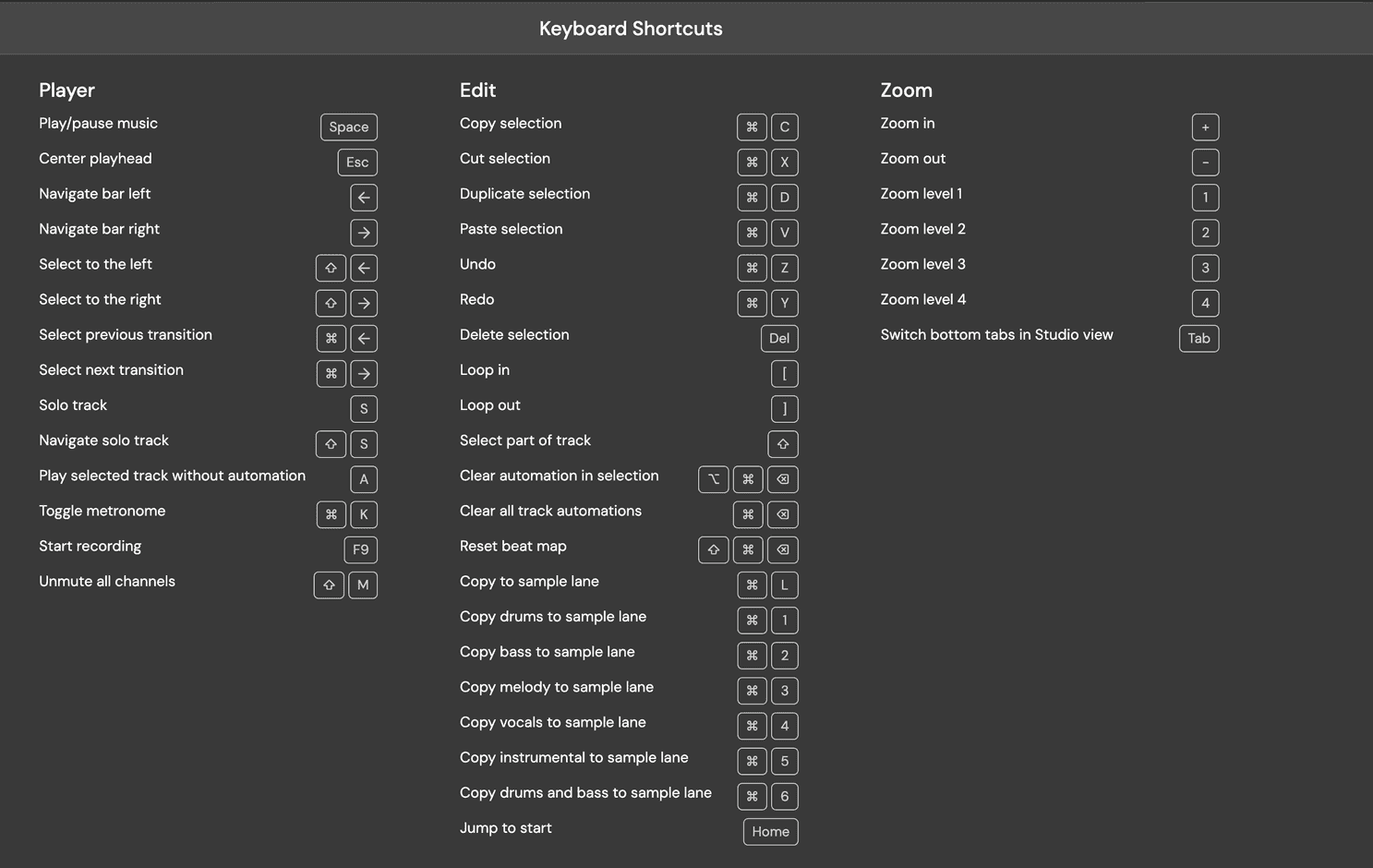Click the minus key for Zoom out

(x=1205, y=163)
